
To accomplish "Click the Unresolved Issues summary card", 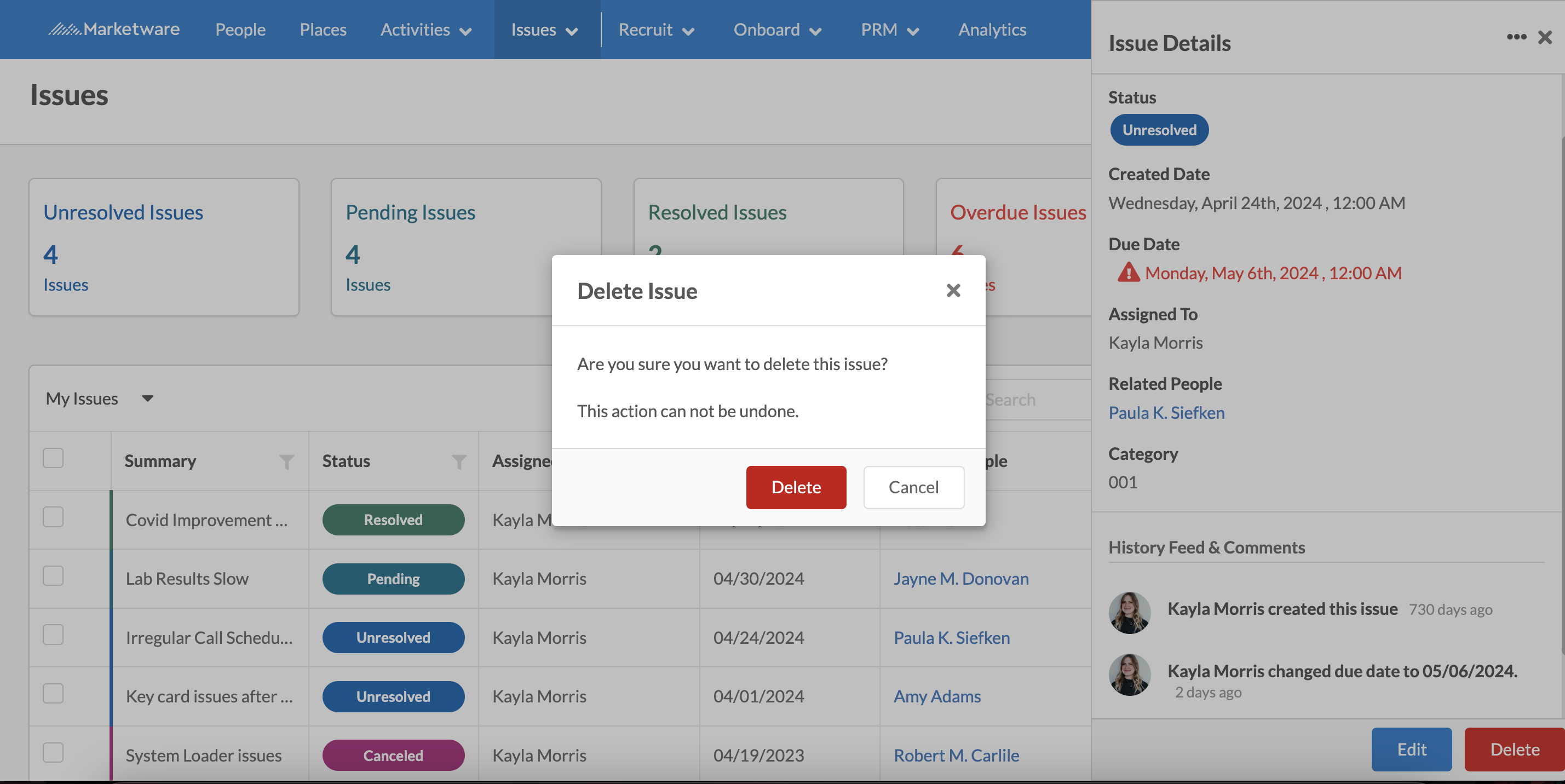I will [x=164, y=247].
